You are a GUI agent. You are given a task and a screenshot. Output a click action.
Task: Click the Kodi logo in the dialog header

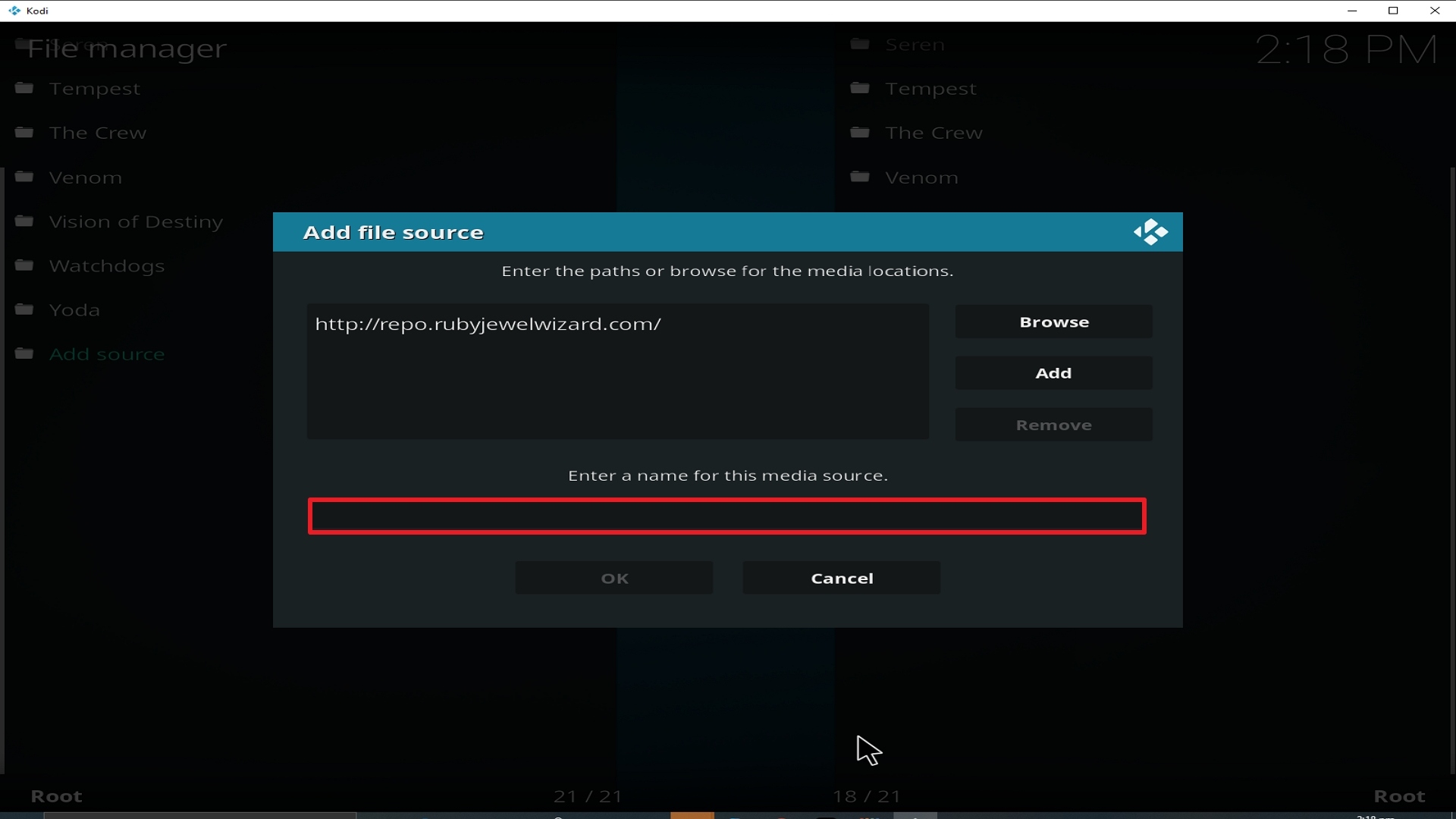1150,232
